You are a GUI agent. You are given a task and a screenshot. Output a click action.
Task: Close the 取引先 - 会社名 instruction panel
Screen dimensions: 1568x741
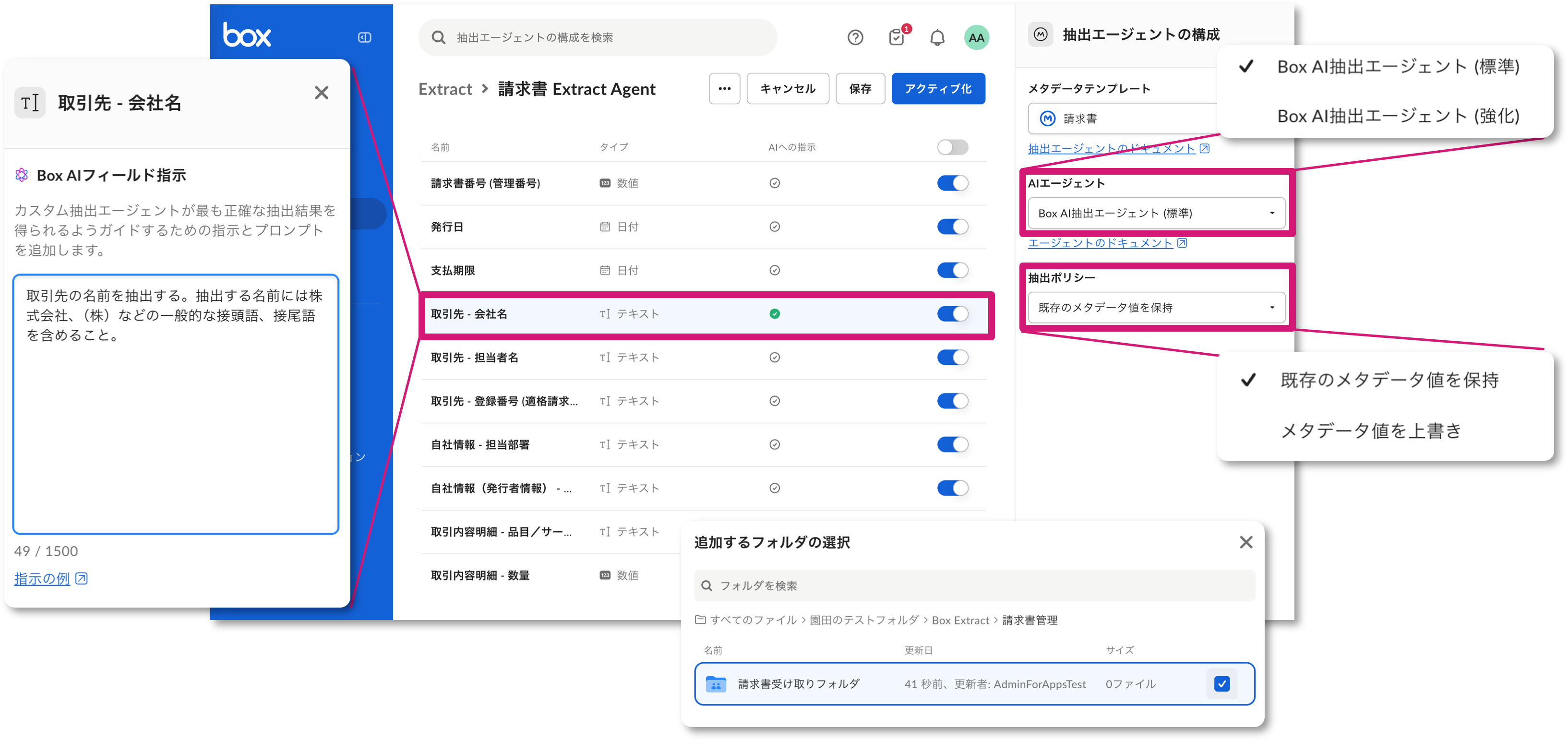click(322, 93)
